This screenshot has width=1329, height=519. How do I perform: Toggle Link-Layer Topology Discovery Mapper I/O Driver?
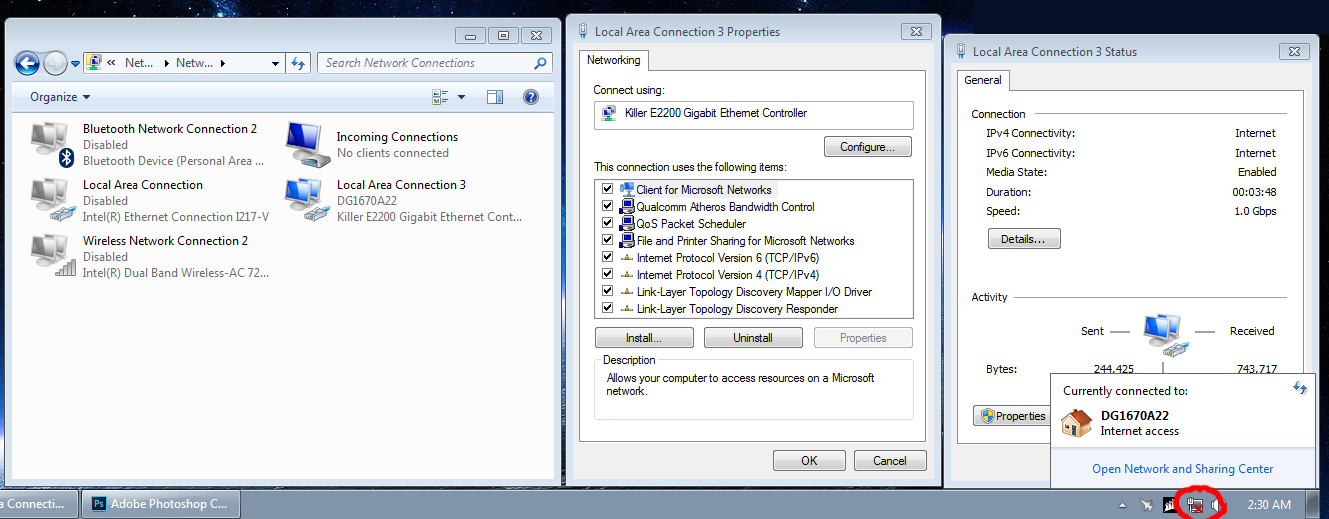coord(607,291)
